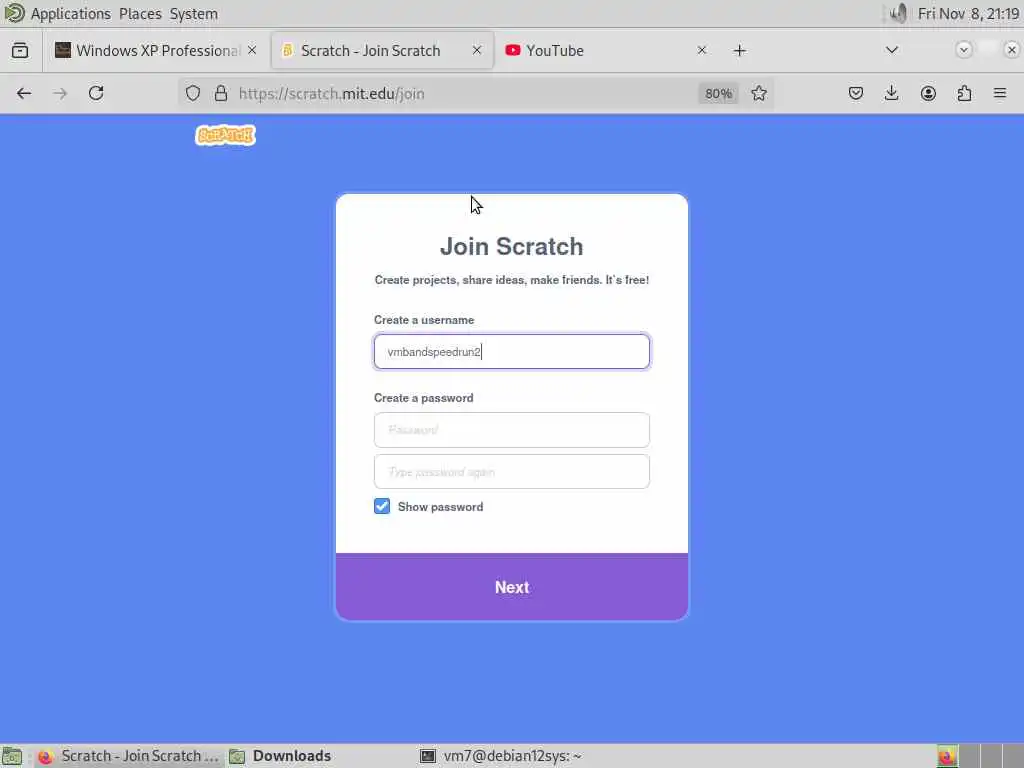The image size is (1024, 768).
Task: Switch to Windows XP Professional tab
Action: pos(148,50)
